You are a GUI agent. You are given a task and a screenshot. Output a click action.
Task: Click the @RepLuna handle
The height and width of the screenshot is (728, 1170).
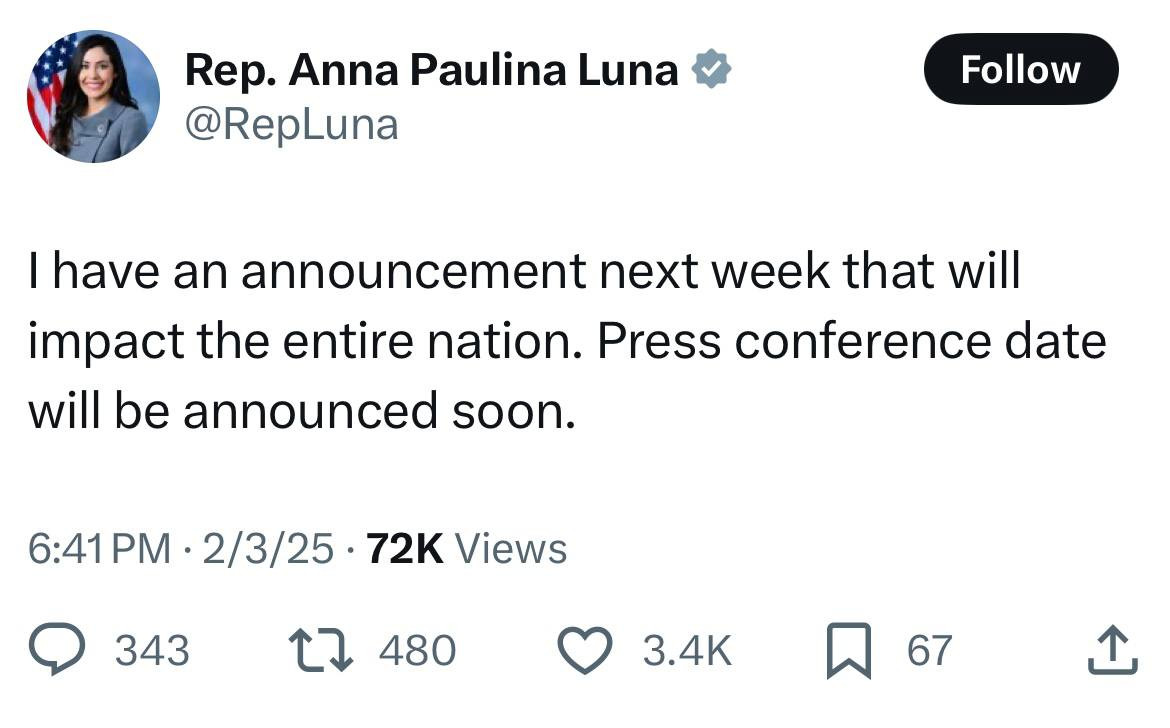coord(292,125)
